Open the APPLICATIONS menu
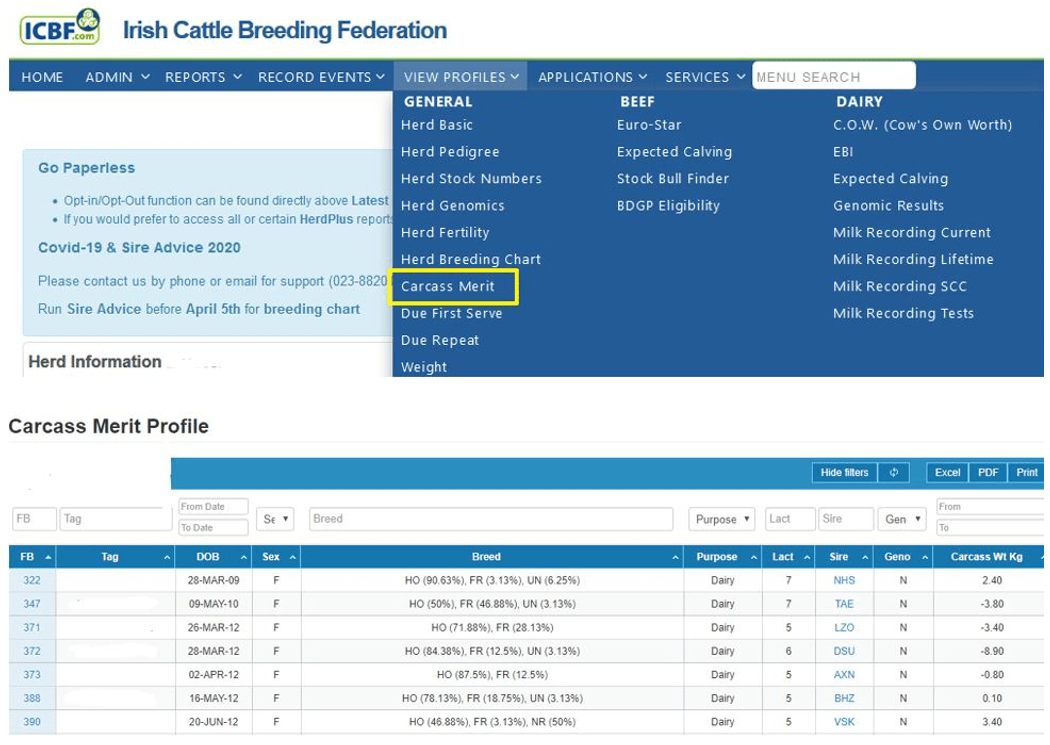The image size is (1050, 745). [x=593, y=77]
